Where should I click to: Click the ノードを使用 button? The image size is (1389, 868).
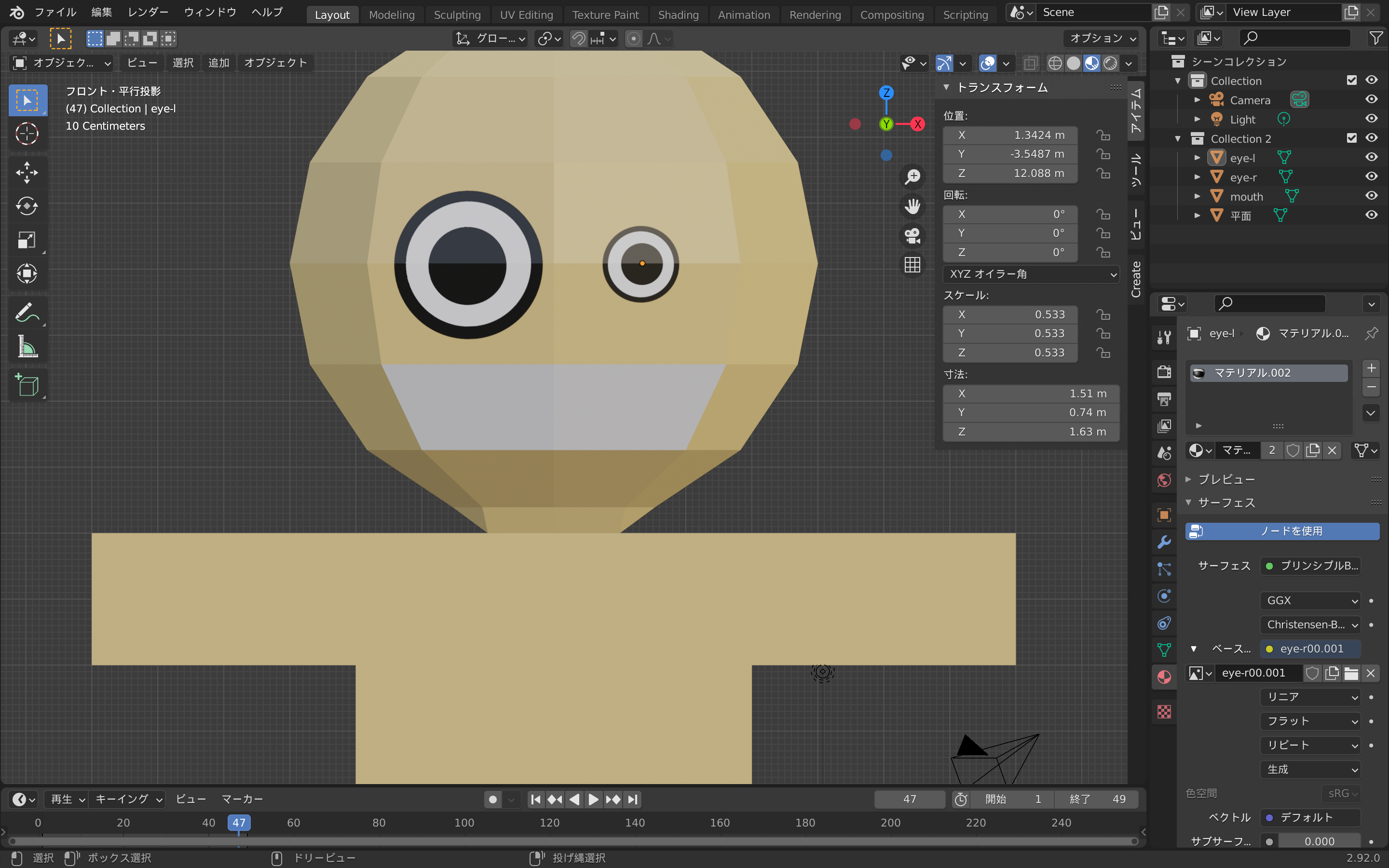coord(1282,531)
